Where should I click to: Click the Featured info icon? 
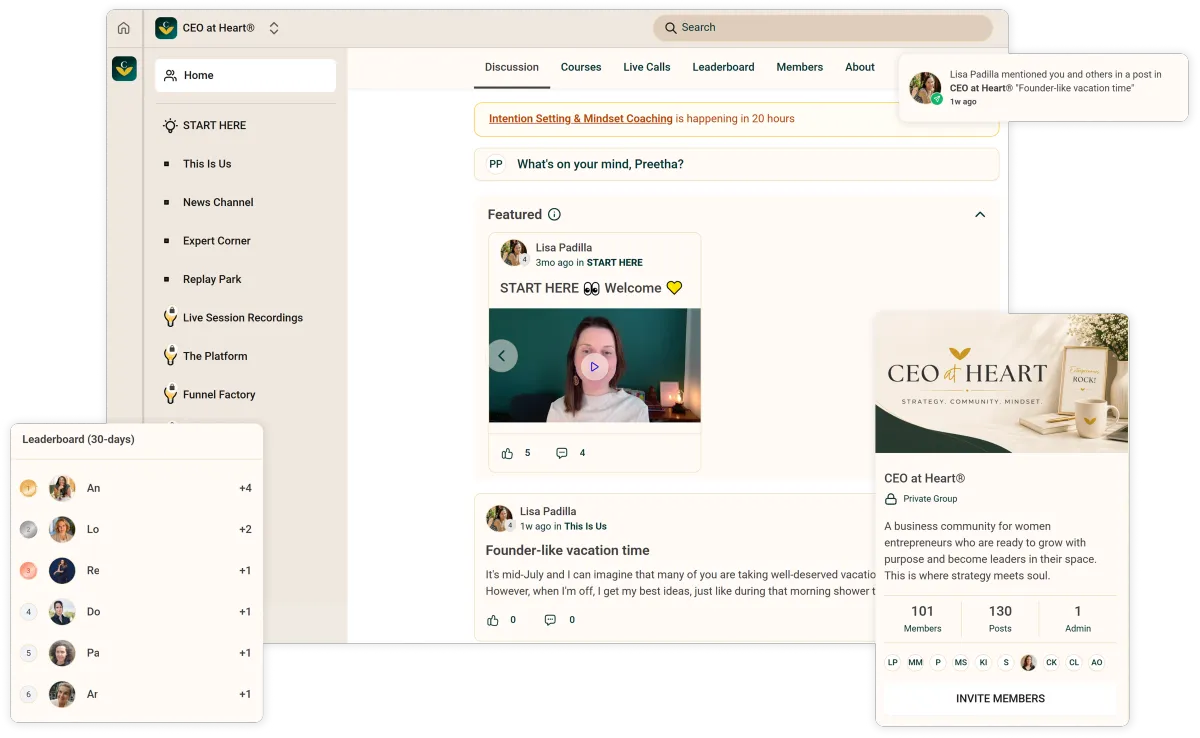tap(554, 214)
